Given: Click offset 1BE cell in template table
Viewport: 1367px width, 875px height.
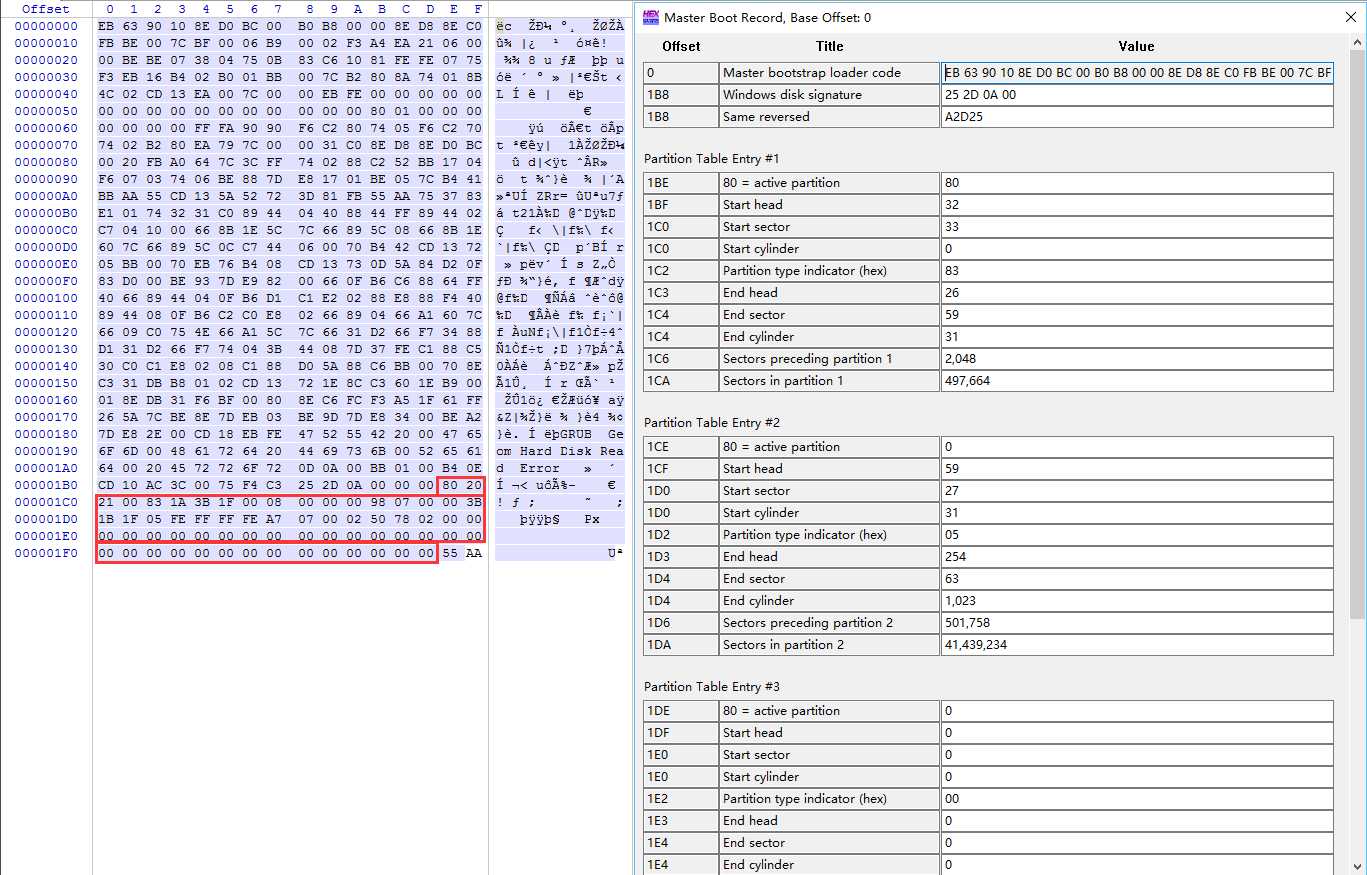Looking at the screenshot, I should [x=681, y=183].
